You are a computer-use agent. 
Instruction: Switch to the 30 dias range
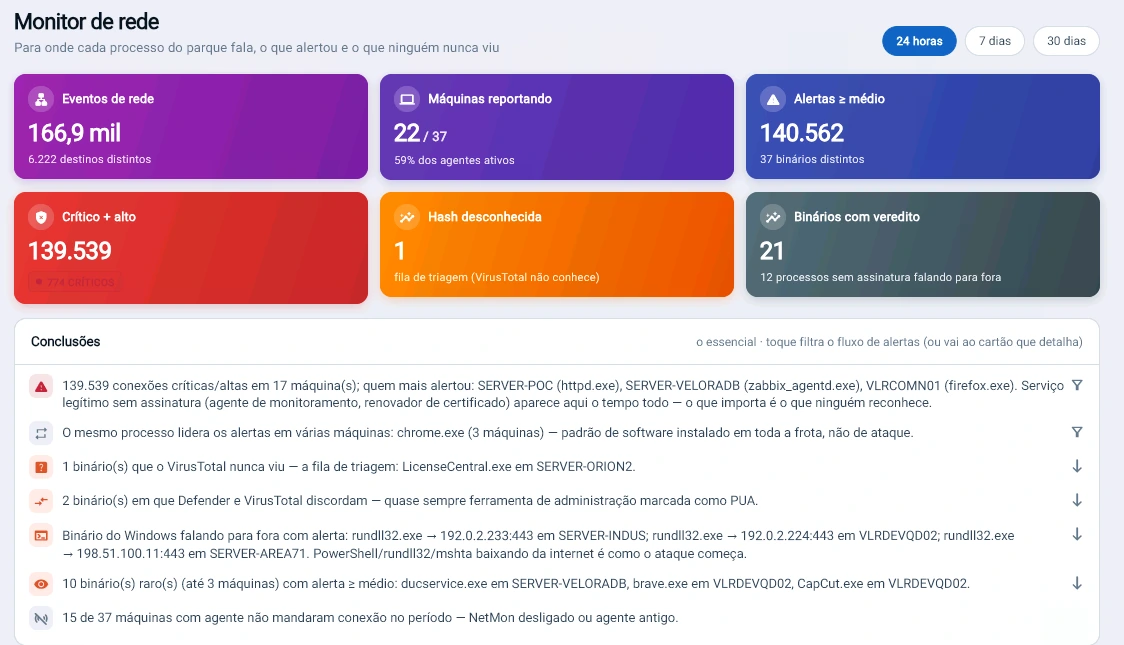coord(1066,41)
